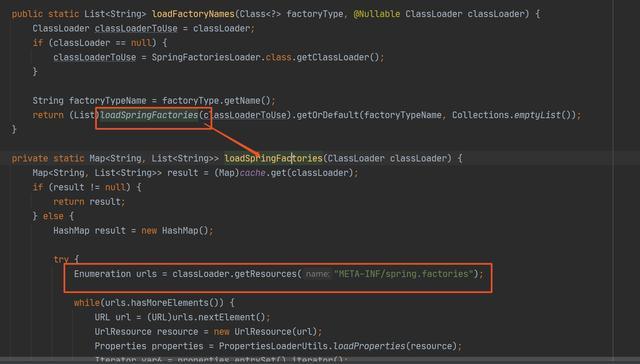Click SpringFactoriesLoader class reference

coord(206,57)
